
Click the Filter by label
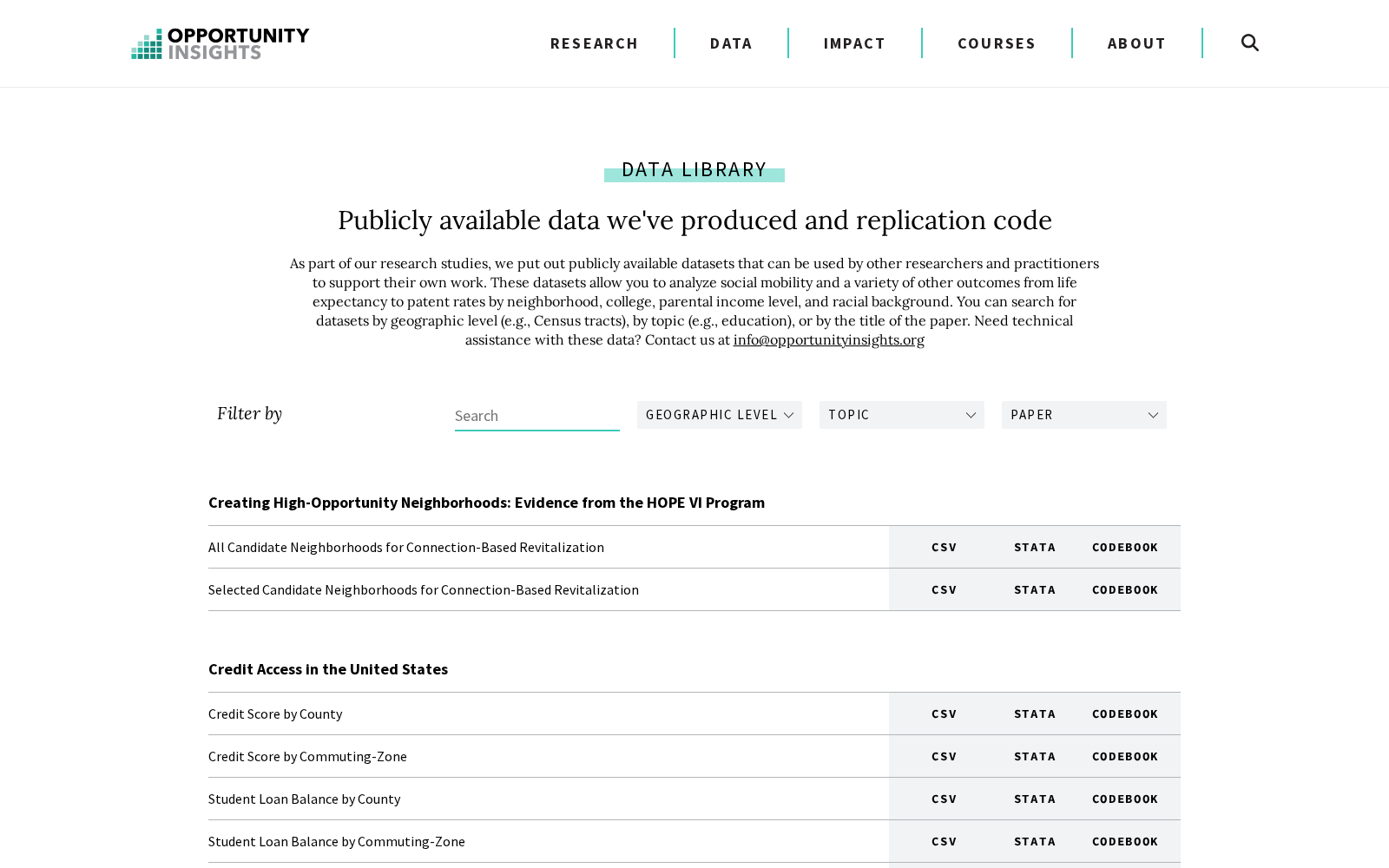[249, 413]
